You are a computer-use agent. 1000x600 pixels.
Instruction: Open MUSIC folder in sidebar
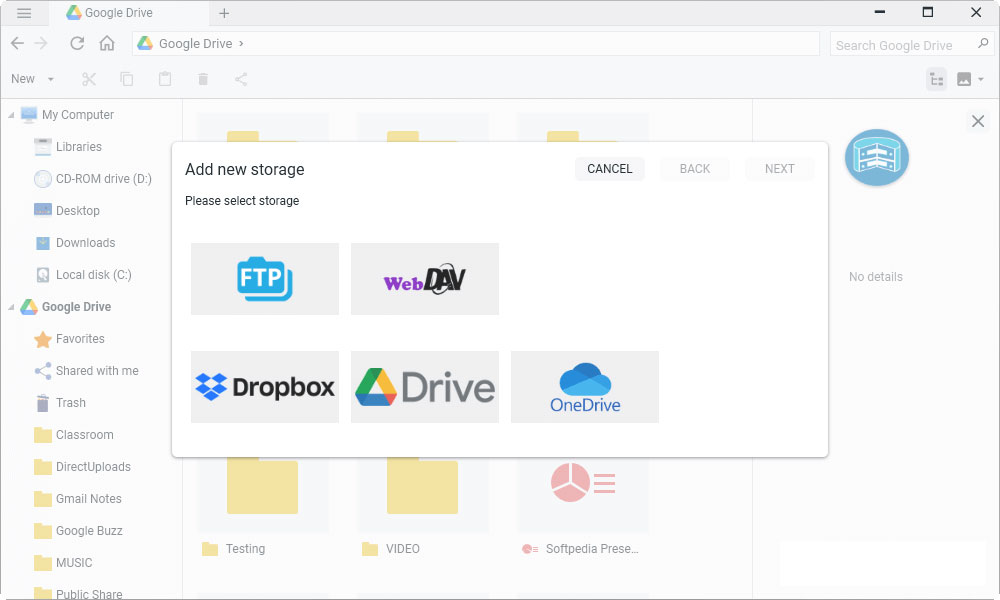(x=74, y=563)
